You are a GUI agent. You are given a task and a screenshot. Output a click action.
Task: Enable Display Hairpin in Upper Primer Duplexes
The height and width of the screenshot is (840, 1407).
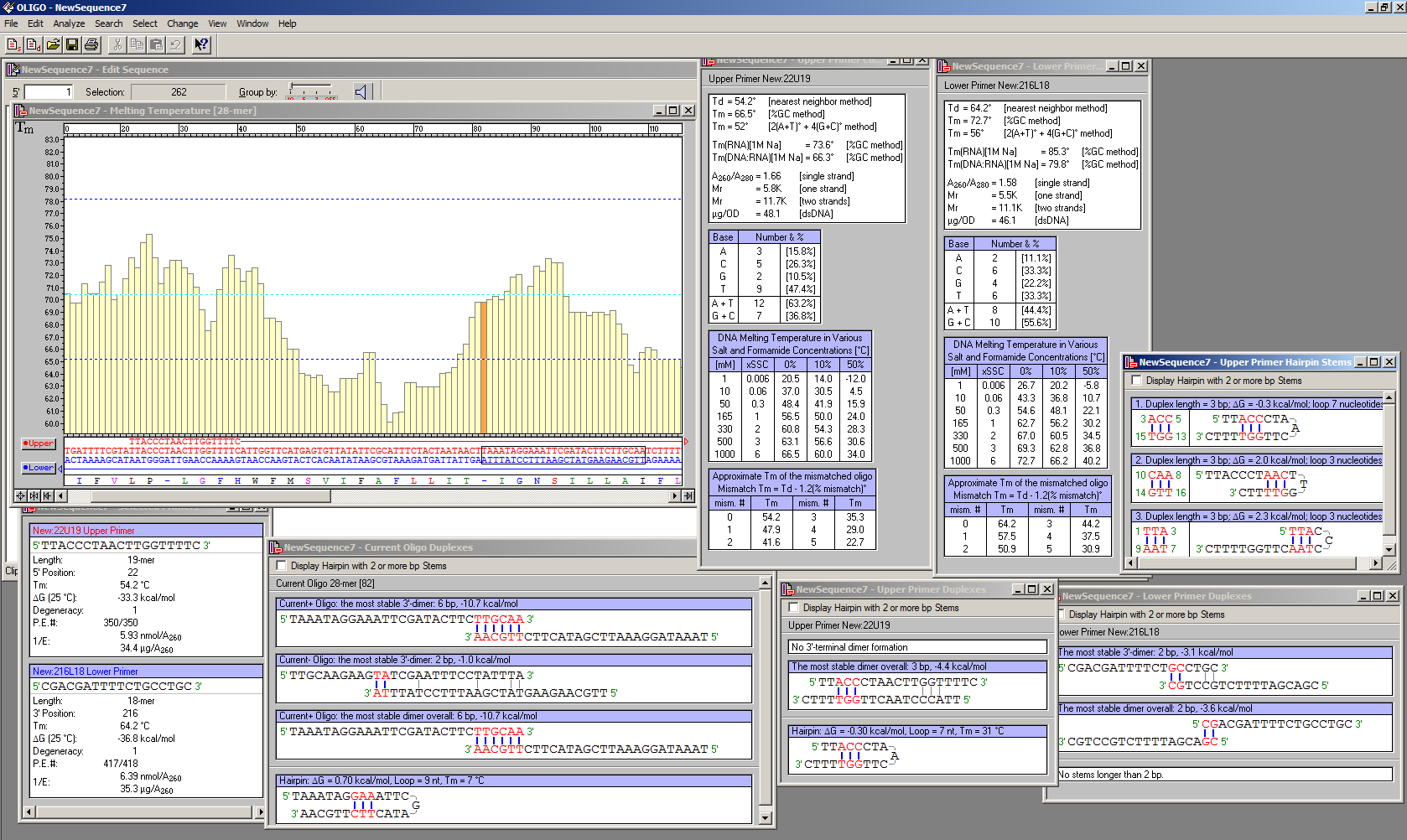[x=794, y=608]
